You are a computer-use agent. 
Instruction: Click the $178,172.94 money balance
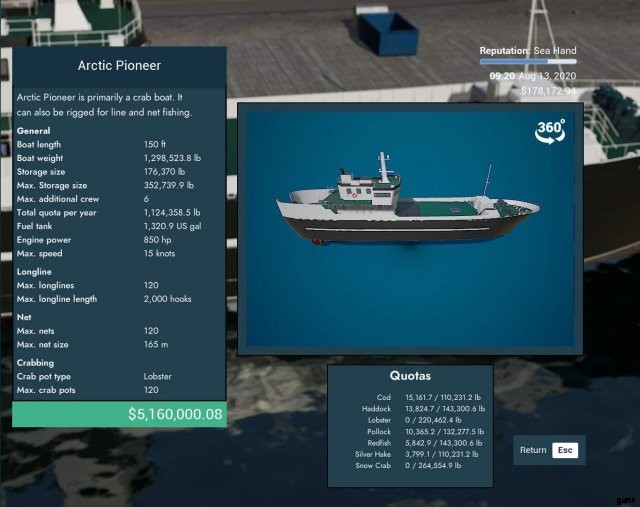[549, 91]
